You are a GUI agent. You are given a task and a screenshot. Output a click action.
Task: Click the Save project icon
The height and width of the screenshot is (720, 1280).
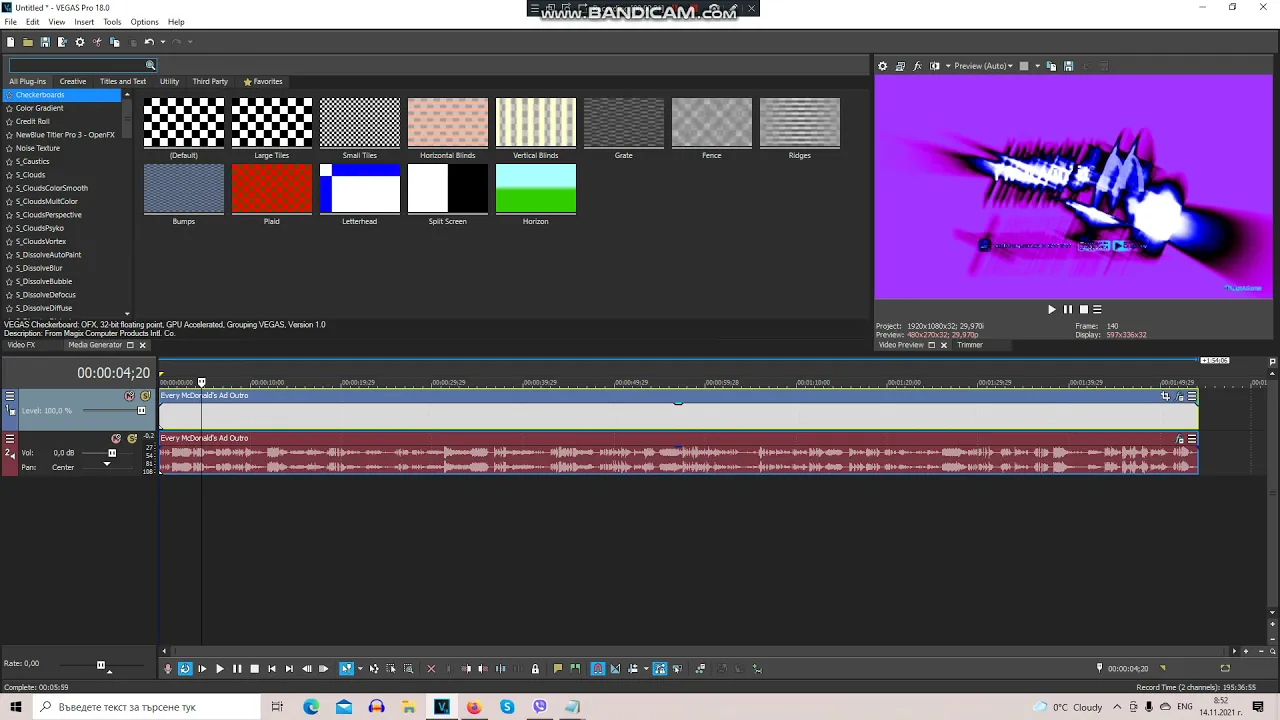pos(45,42)
